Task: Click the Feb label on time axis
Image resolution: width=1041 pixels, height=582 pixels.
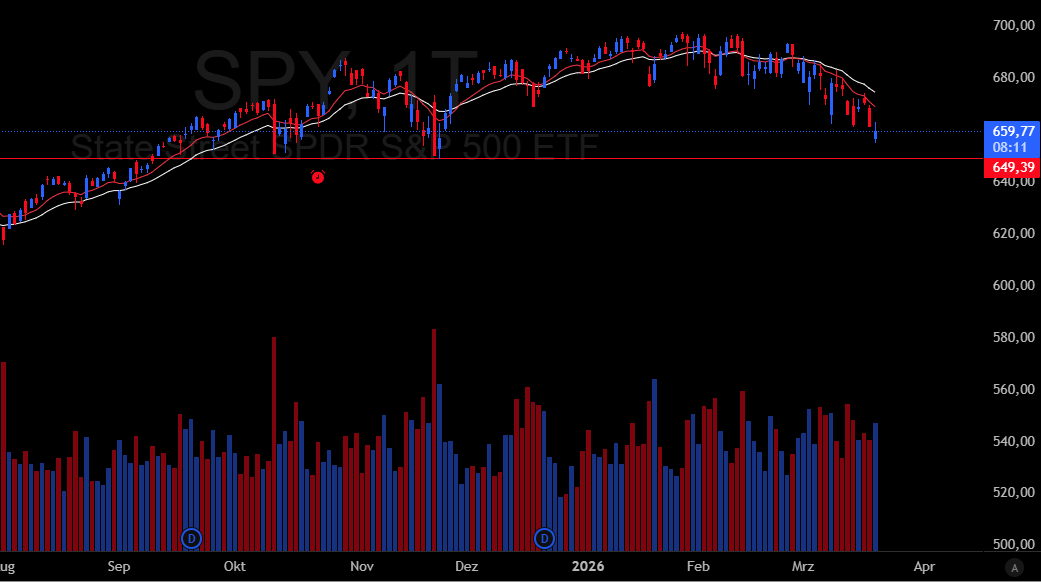Action: [698, 567]
